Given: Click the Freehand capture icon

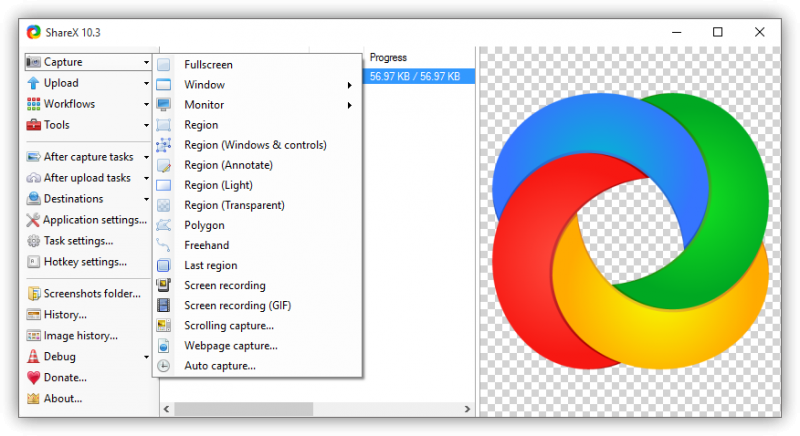Looking at the screenshot, I should 163,245.
